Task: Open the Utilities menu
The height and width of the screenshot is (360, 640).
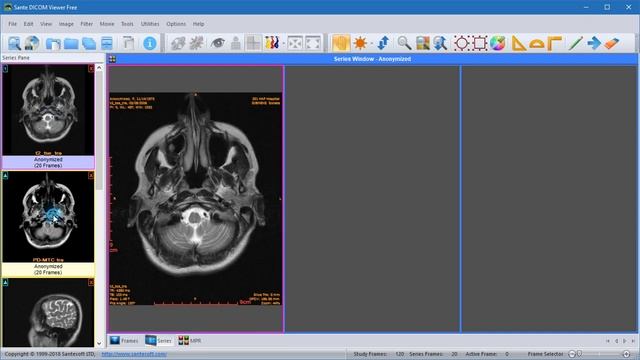Action: click(150, 24)
